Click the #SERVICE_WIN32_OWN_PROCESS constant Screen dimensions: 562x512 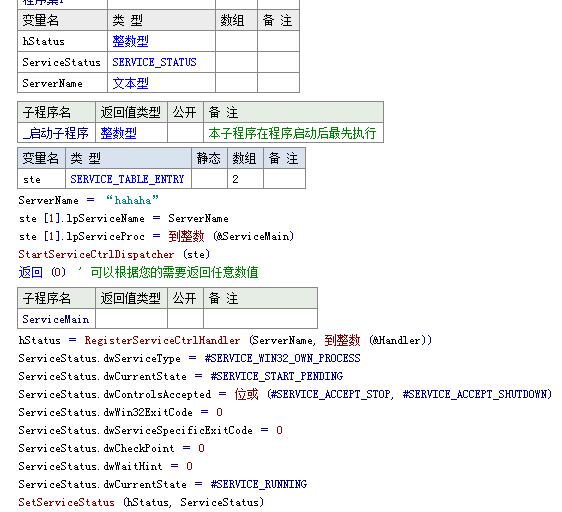[x=282, y=358]
